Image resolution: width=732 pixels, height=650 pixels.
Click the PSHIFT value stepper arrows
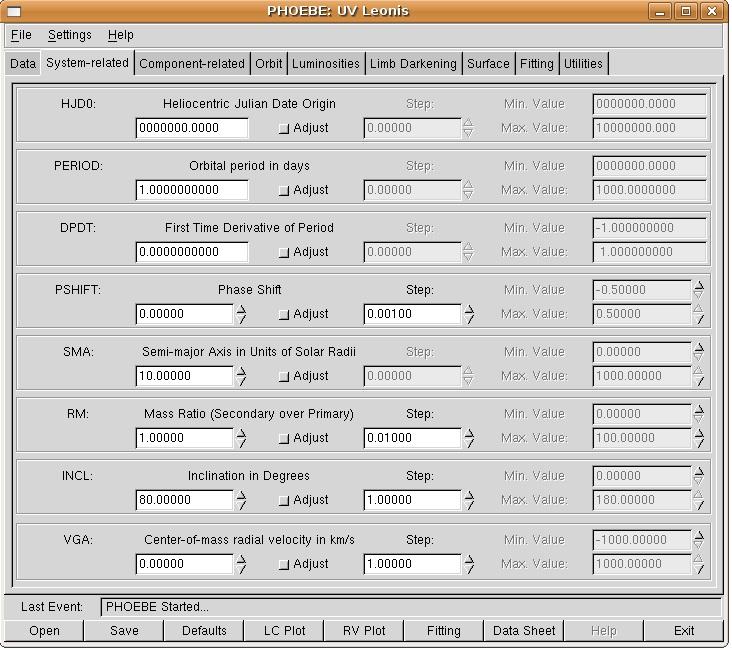[x=241, y=314]
